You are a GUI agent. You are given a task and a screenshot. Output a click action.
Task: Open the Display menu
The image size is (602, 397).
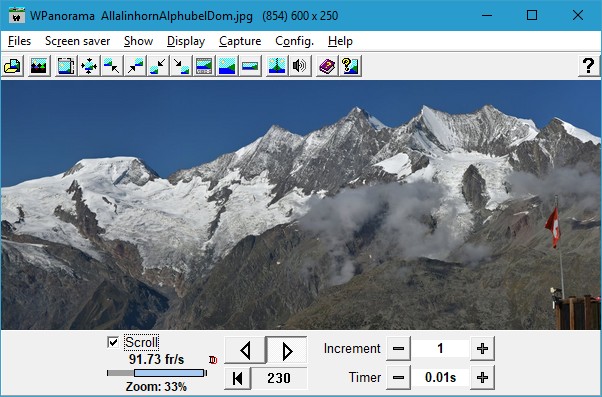pos(186,41)
